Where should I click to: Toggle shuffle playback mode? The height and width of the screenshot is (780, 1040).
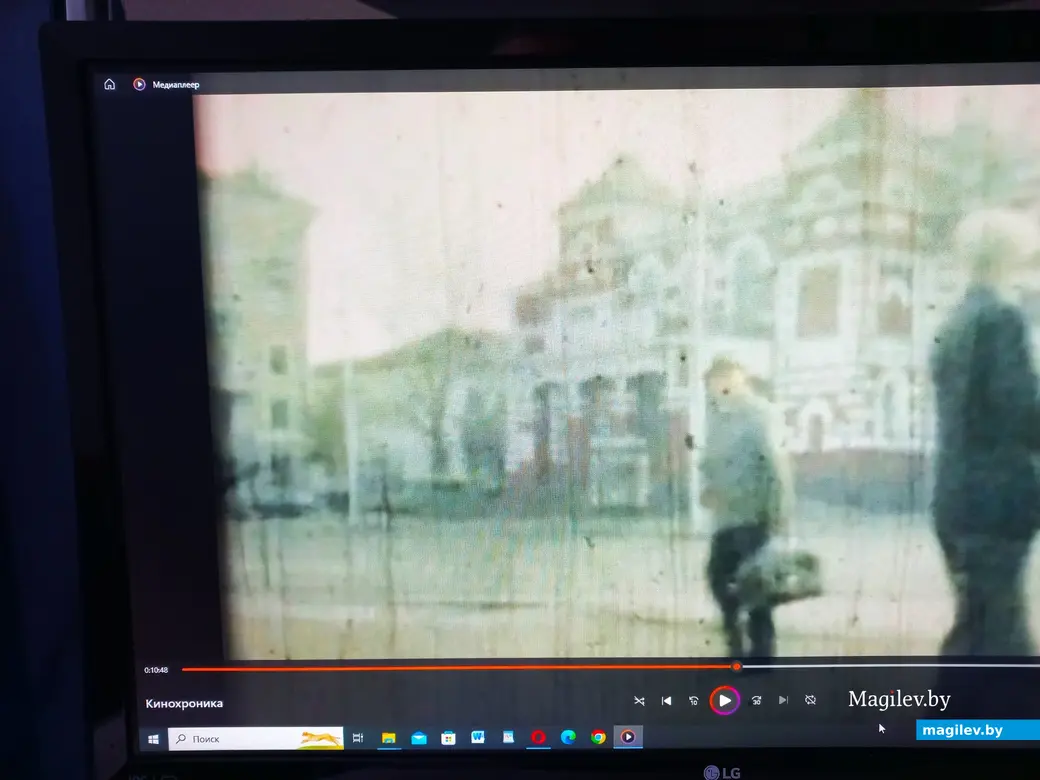point(639,701)
